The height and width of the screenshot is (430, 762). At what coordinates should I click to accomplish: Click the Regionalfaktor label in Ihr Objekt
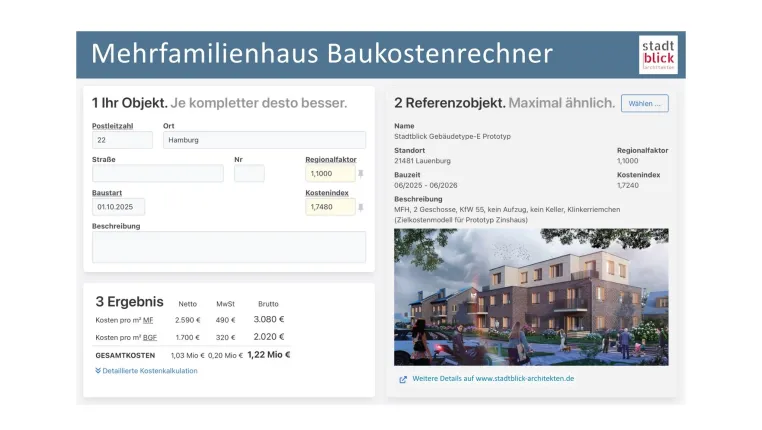pyautogui.click(x=331, y=159)
